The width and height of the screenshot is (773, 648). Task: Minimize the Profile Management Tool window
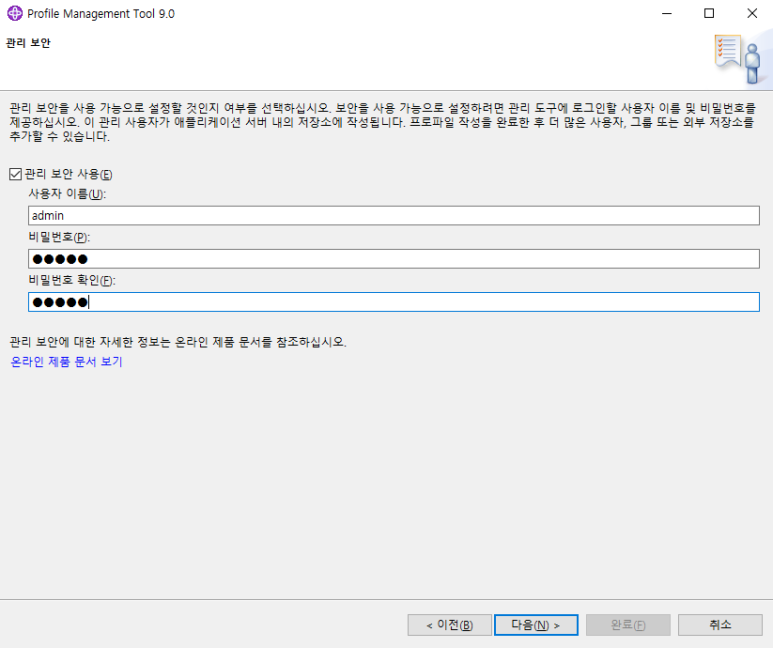tap(667, 13)
